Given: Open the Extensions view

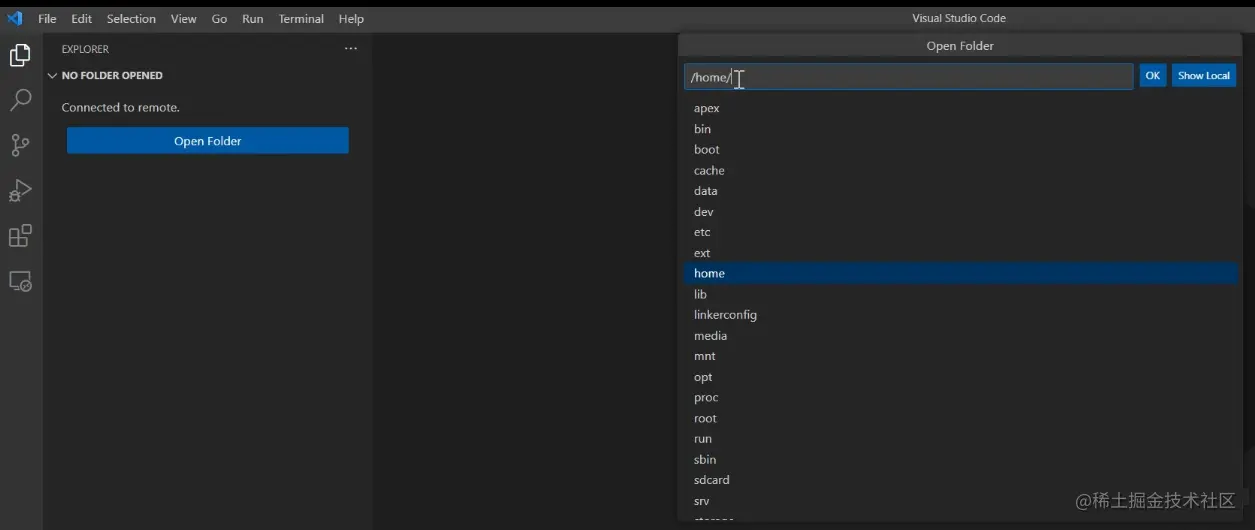Looking at the screenshot, I should [x=20, y=236].
